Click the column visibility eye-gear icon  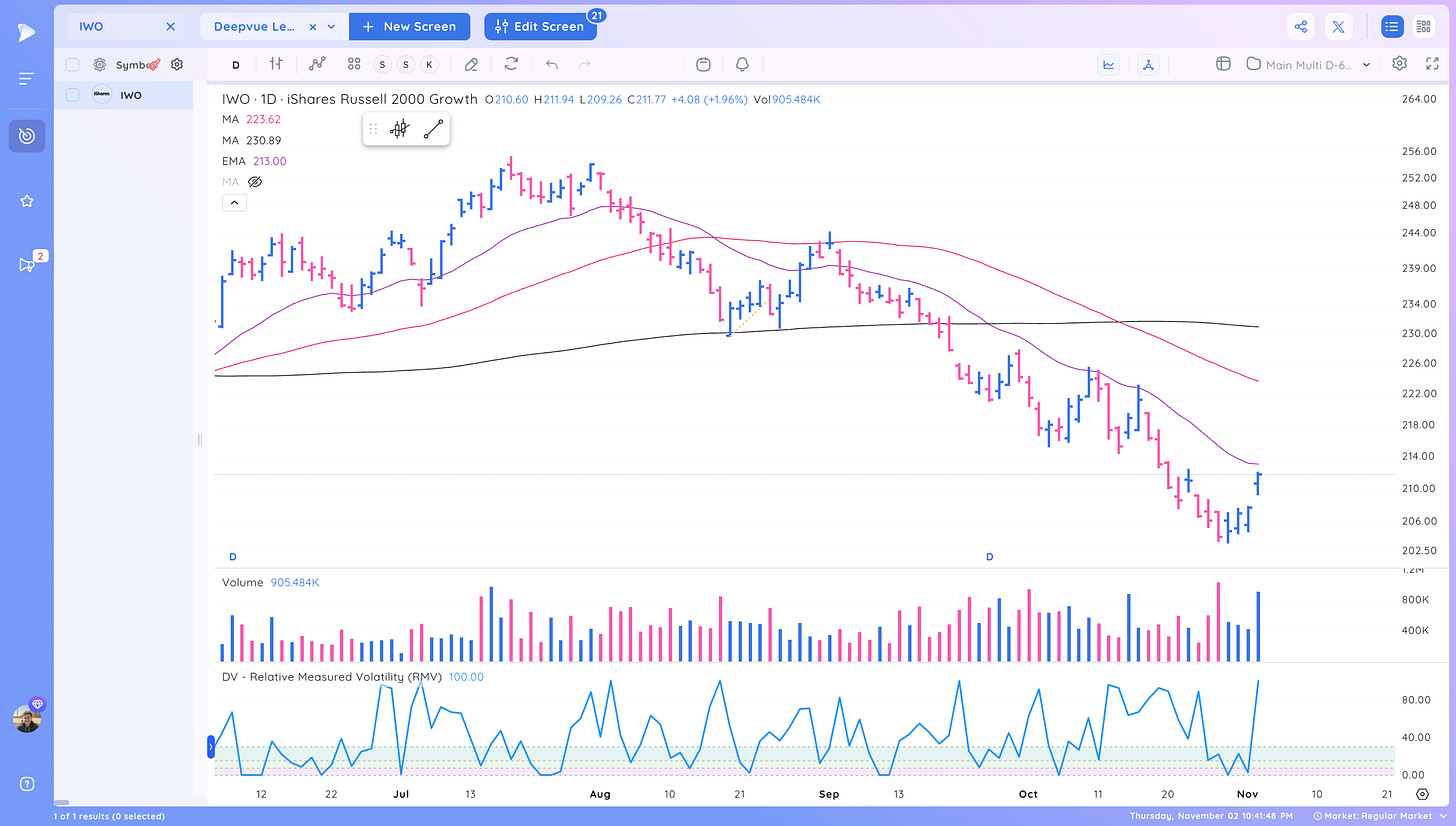(100, 64)
